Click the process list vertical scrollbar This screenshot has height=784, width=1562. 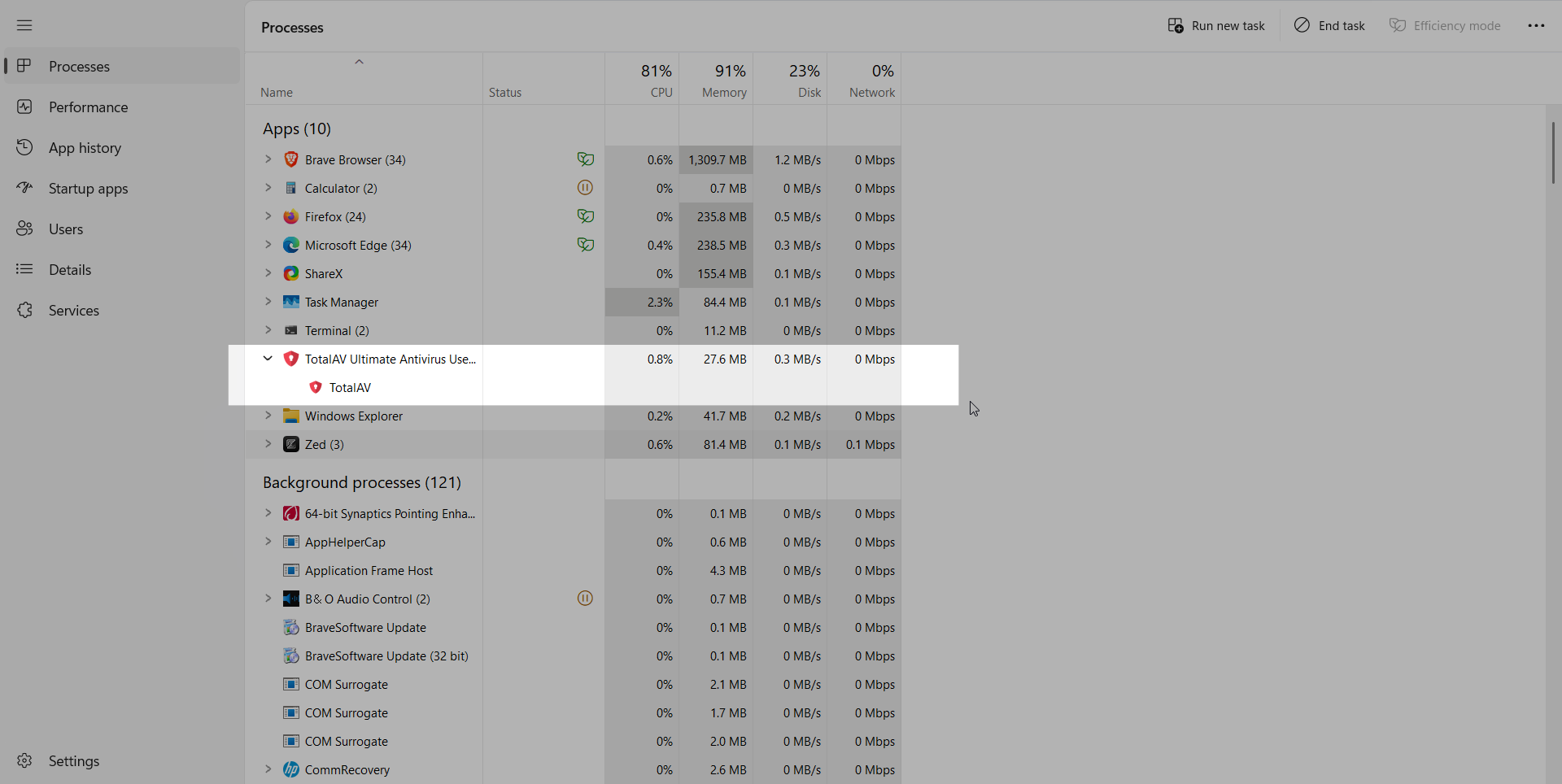(x=1552, y=153)
